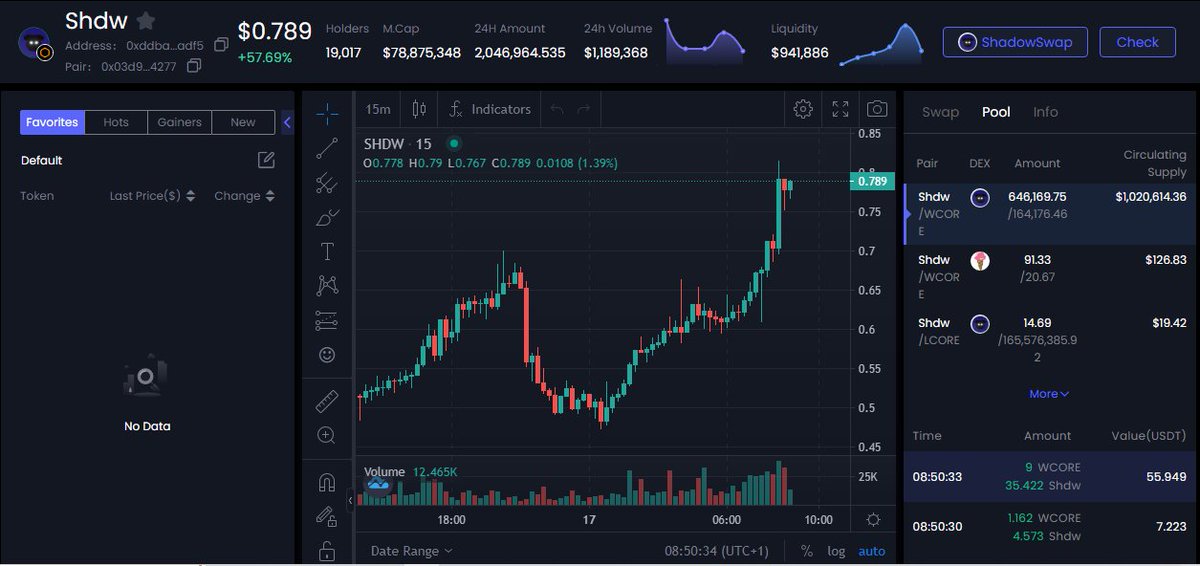Screen dimensions: 1200x566
Task: Select the crosshair cursor tool
Action: 327,113
